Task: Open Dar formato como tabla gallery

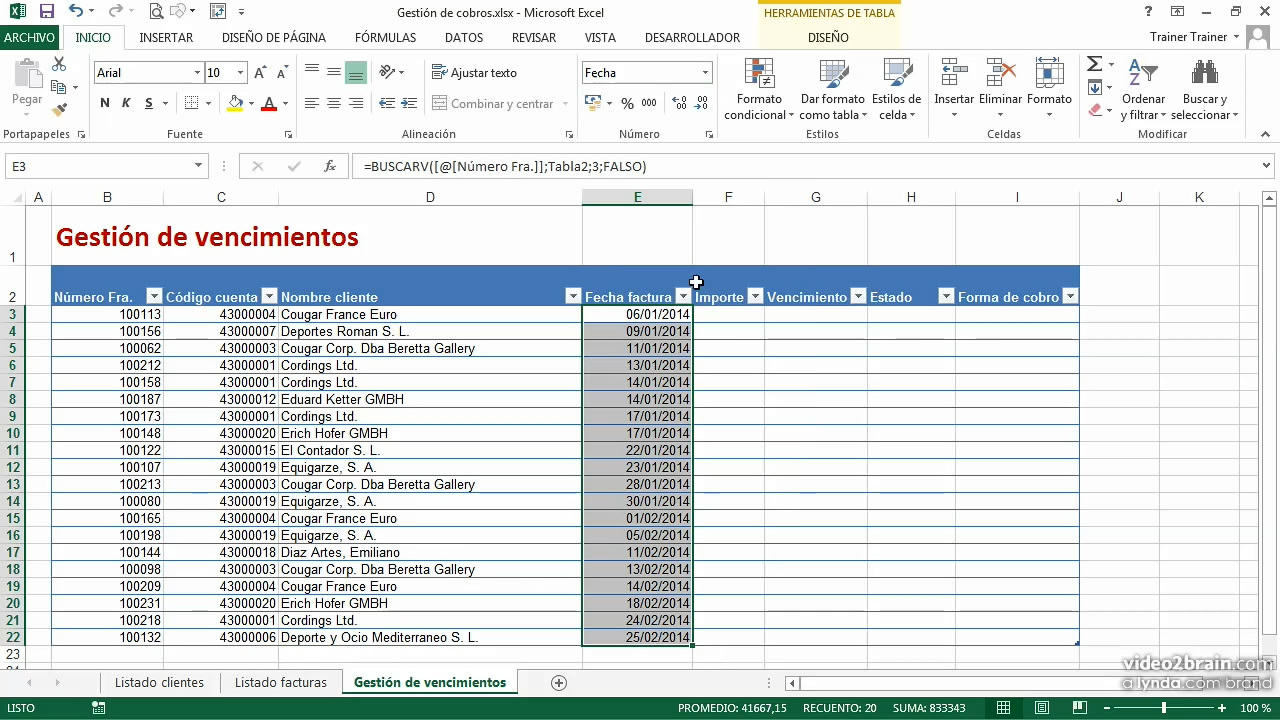Action: click(x=832, y=89)
